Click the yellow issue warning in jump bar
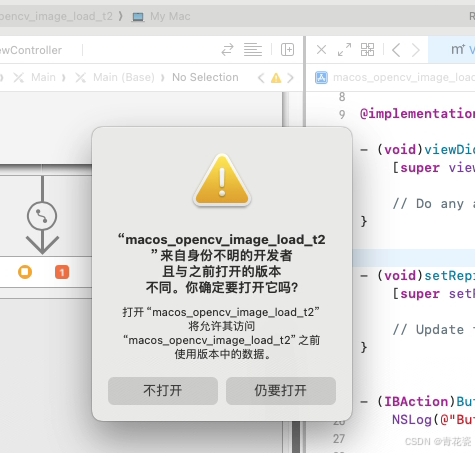475x453 pixels. (276, 78)
